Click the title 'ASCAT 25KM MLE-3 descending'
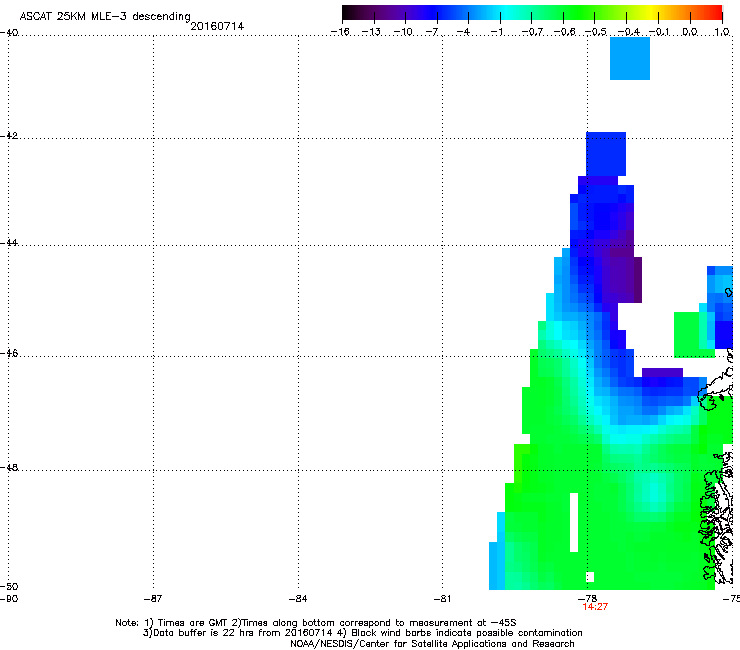 tap(105, 16)
